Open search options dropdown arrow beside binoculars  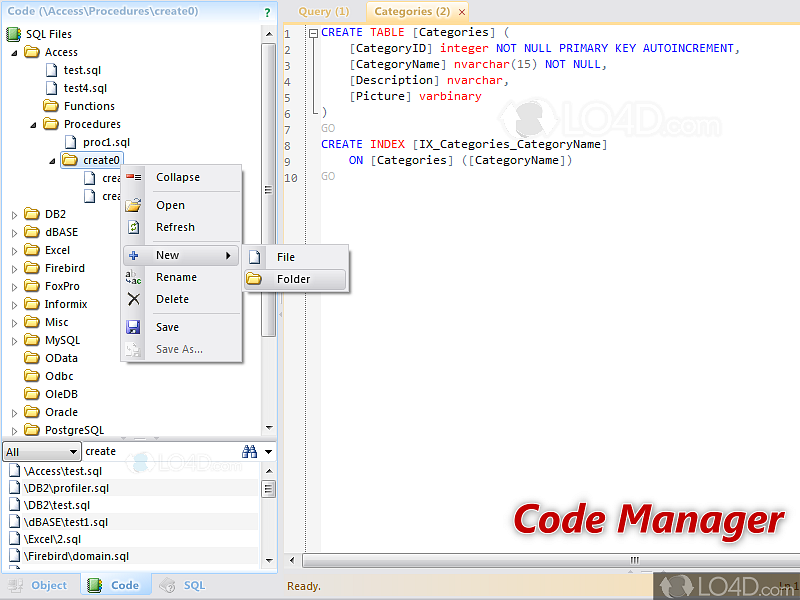pos(268,452)
